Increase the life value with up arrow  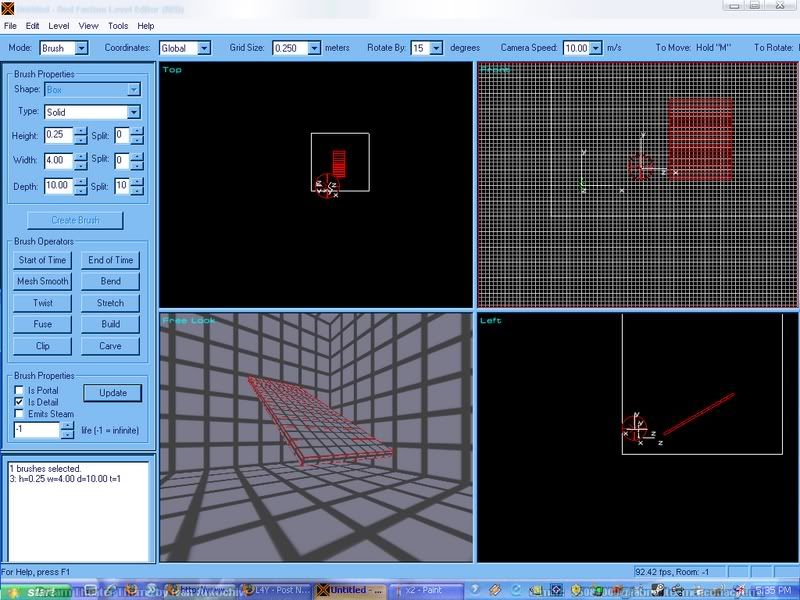click(x=67, y=426)
